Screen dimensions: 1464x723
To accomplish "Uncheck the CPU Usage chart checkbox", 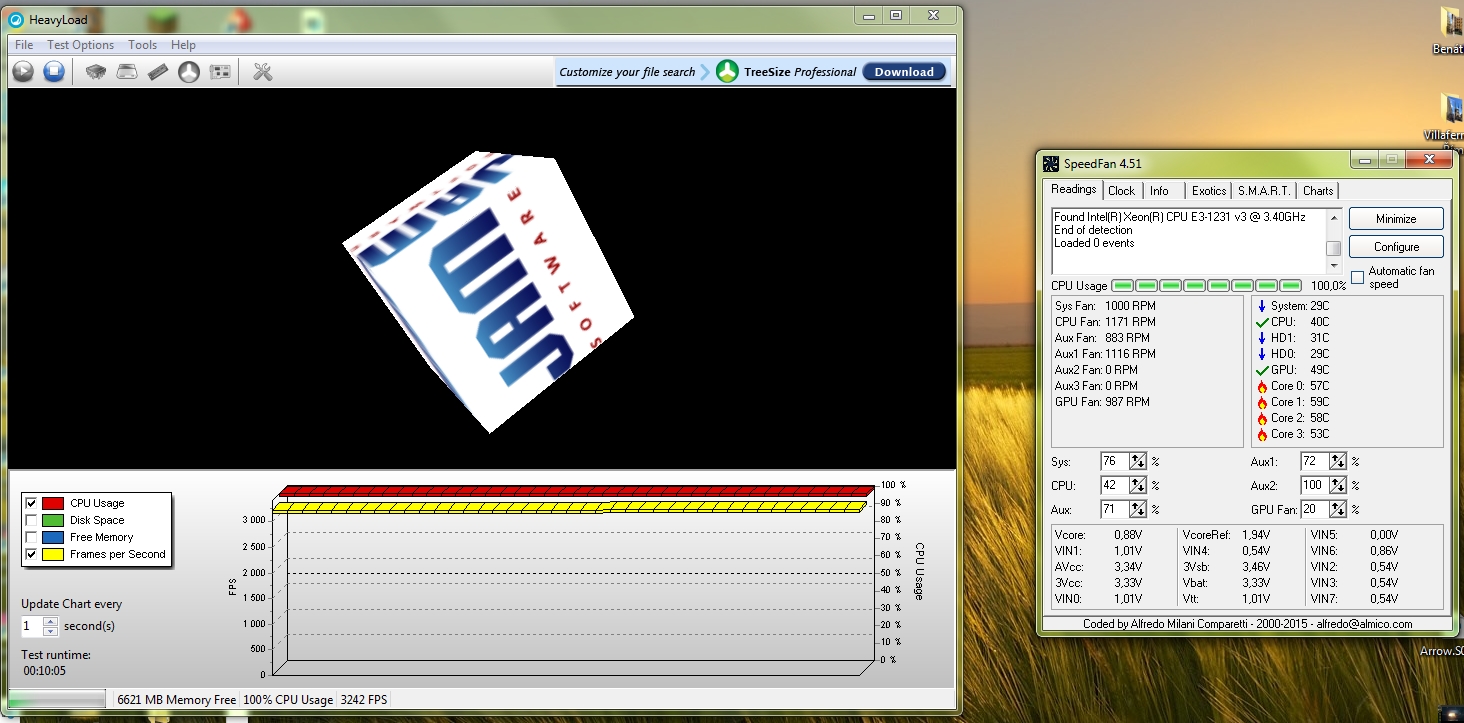I will click(x=31, y=503).
